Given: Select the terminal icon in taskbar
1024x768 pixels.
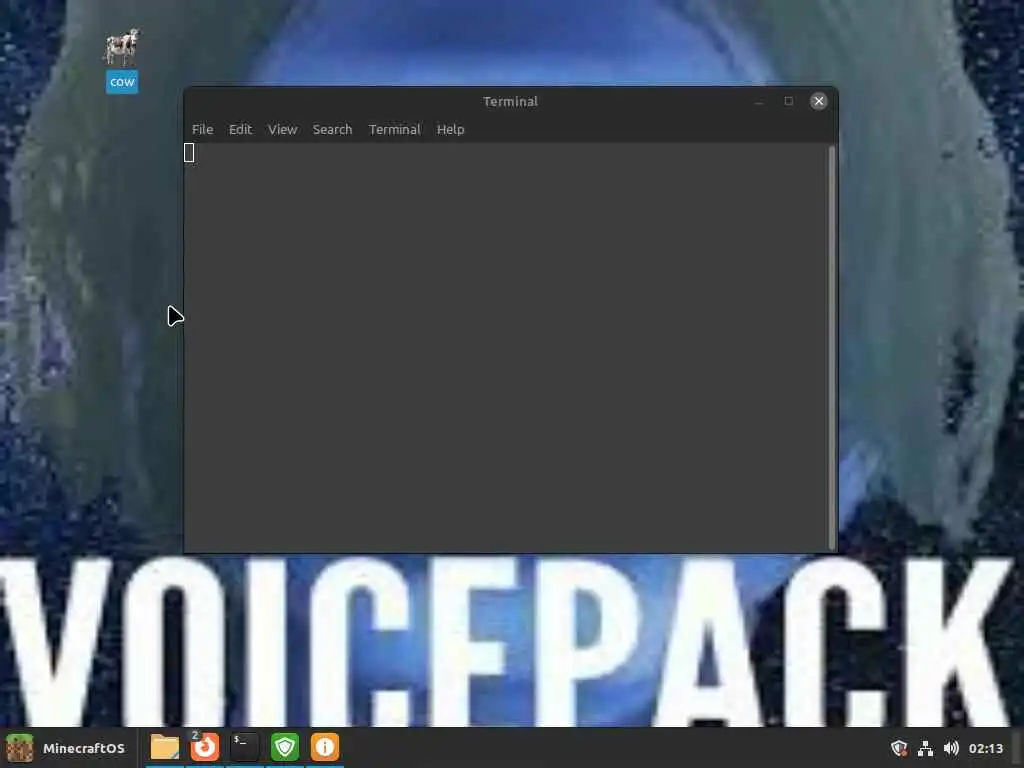Looking at the screenshot, I should (244, 747).
